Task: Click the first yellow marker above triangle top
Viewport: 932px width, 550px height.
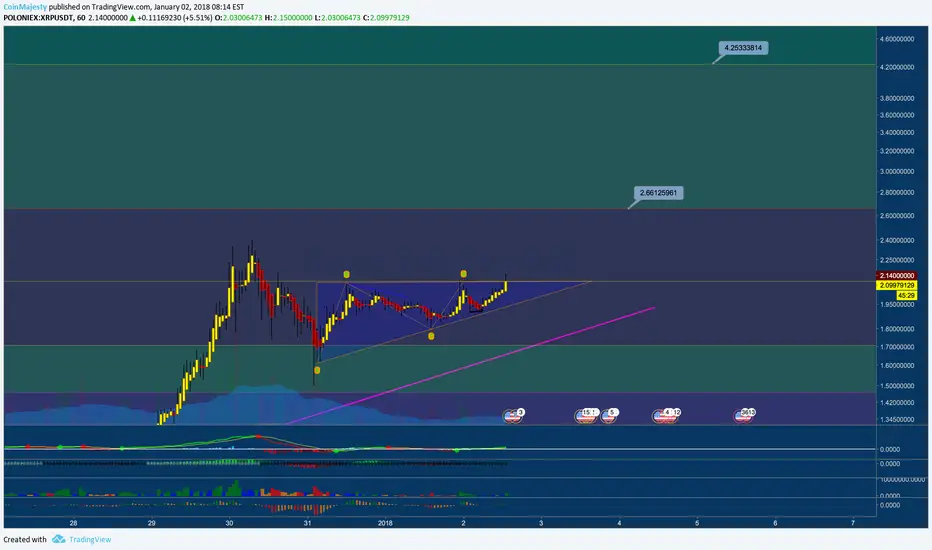Action: click(347, 275)
